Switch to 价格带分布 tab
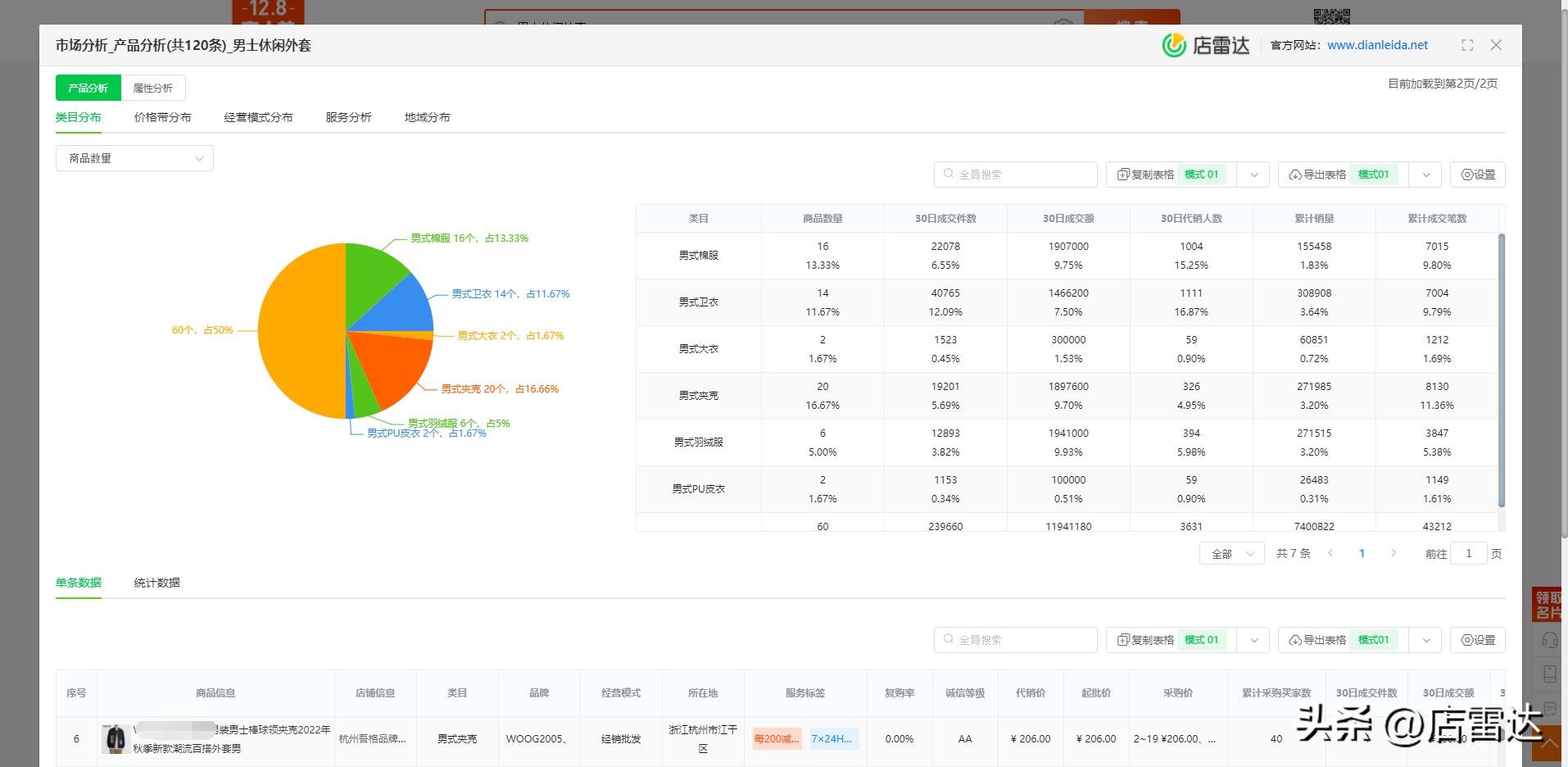This screenshot has height=767, width=1568. [x=162, y=117]
